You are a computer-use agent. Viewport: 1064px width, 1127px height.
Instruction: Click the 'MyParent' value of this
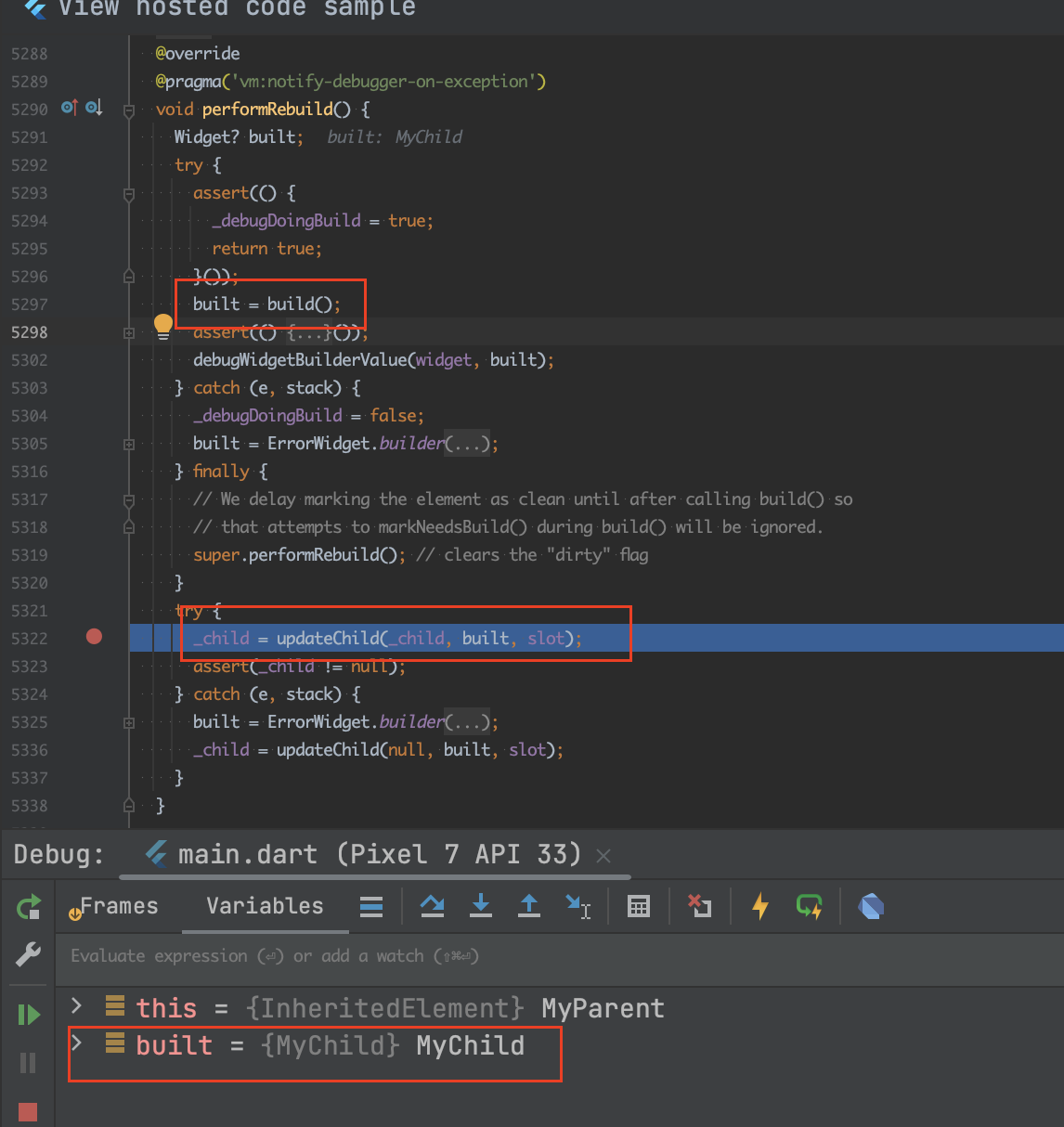click(603, 1008)
